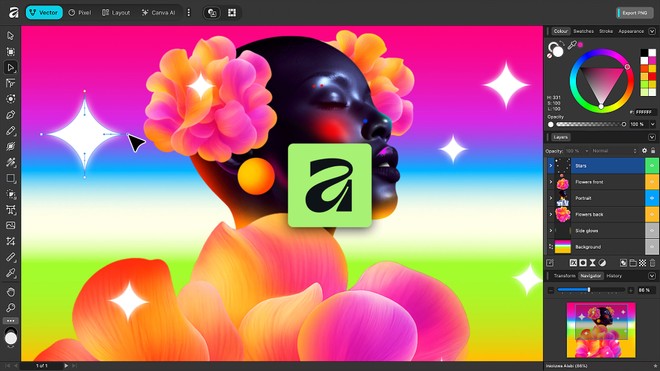Click the fill colour circle below toolbar

(x=11, y=338)
